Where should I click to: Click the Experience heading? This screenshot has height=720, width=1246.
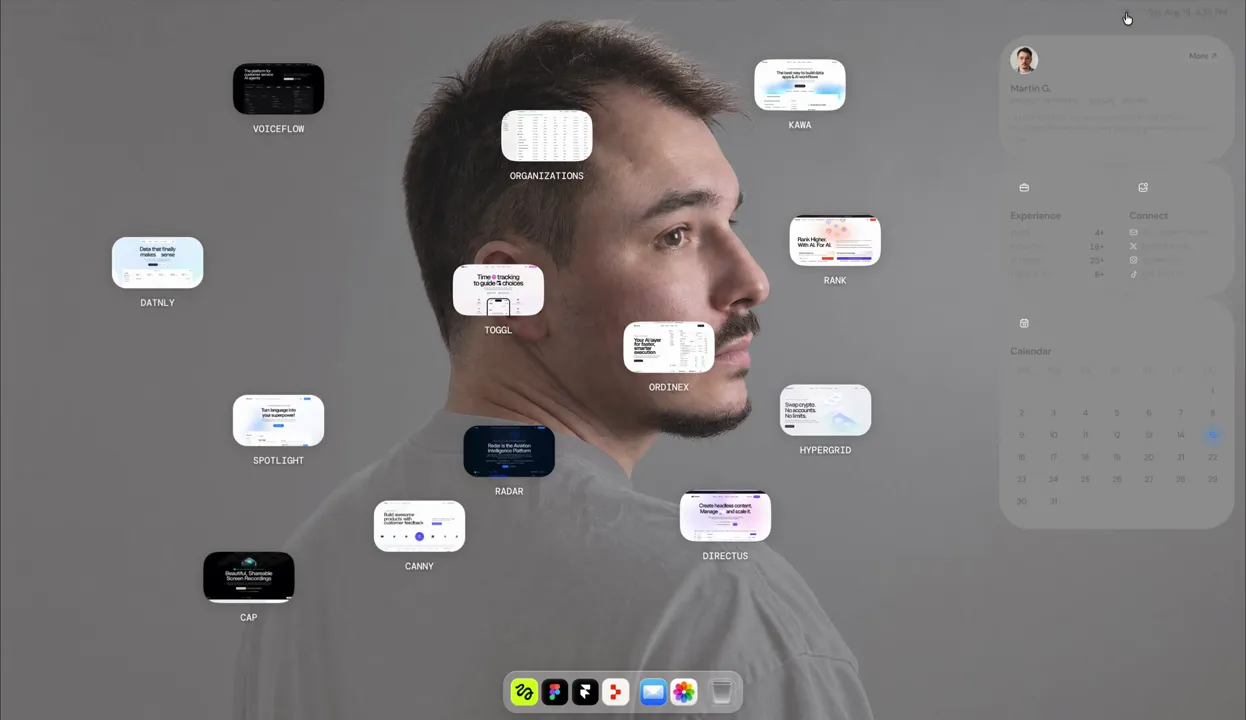1035,215
